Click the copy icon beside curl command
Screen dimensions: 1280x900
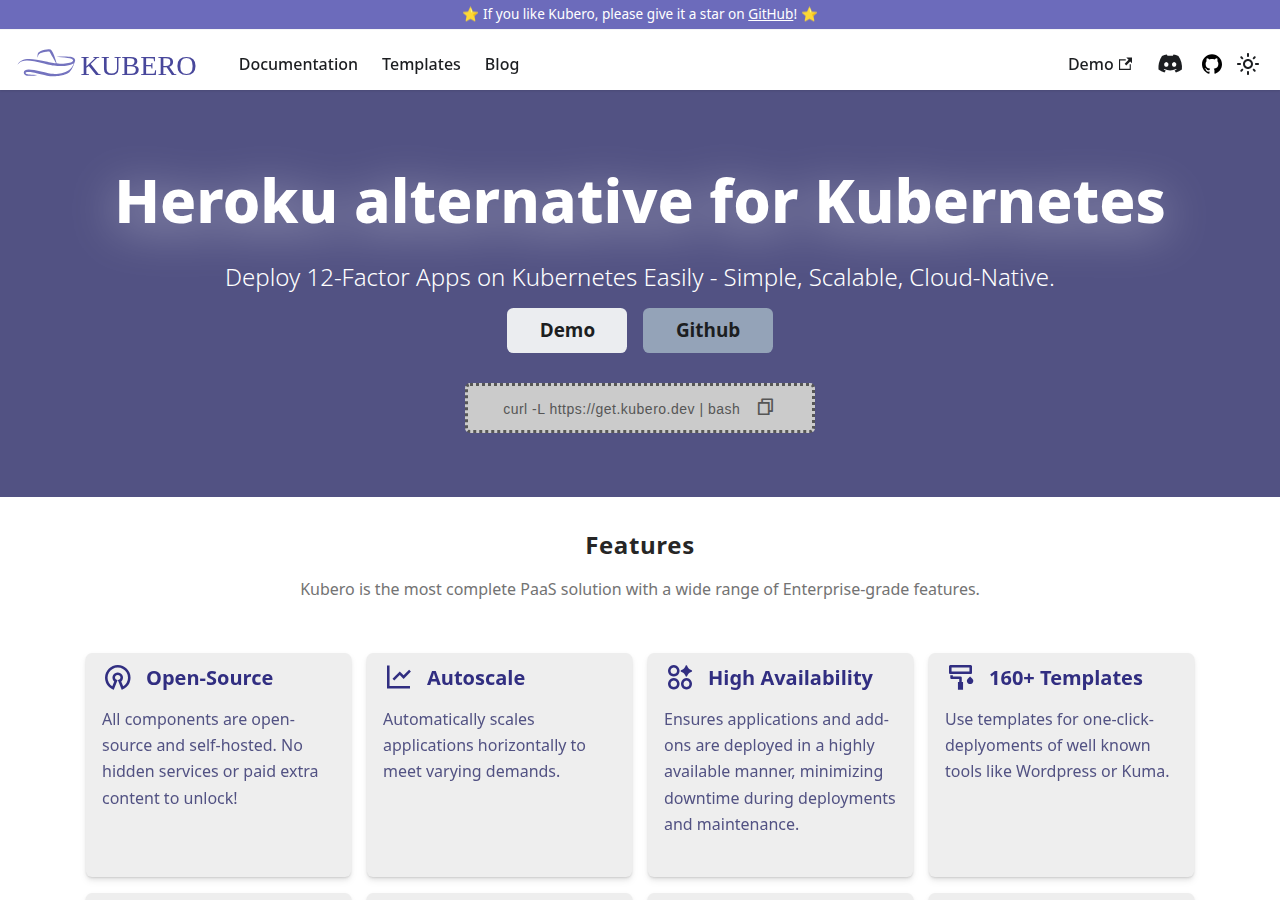766,407
